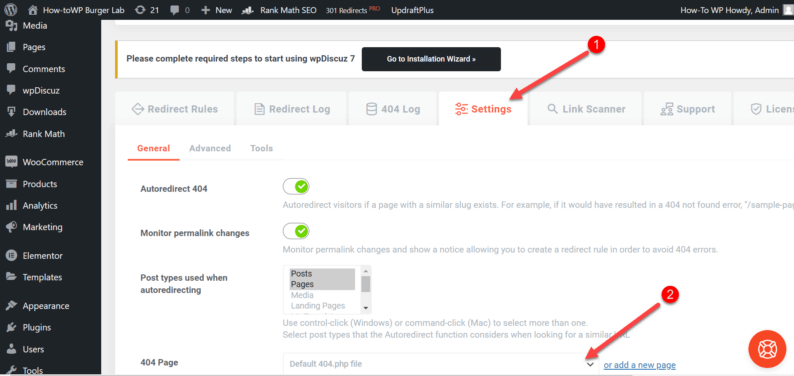Click the Users icon in sidebar
The width and height of the screenshot is (794, 376).
(11, 349)
